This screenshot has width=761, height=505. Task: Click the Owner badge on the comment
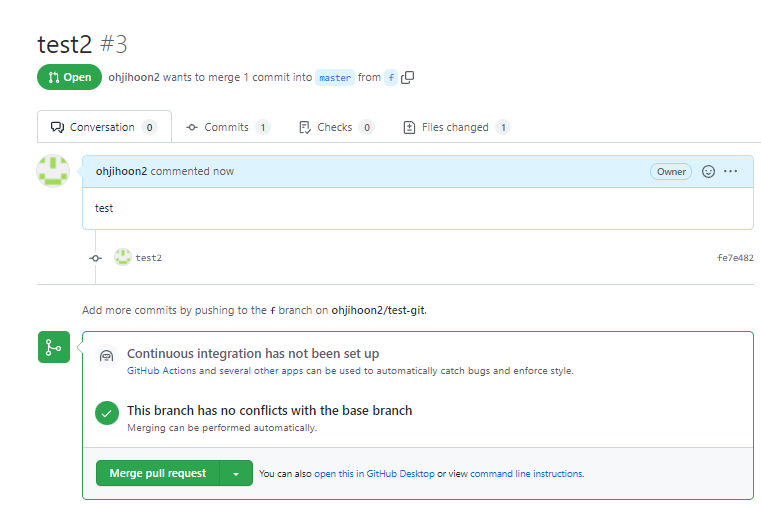tap(671, 171)
